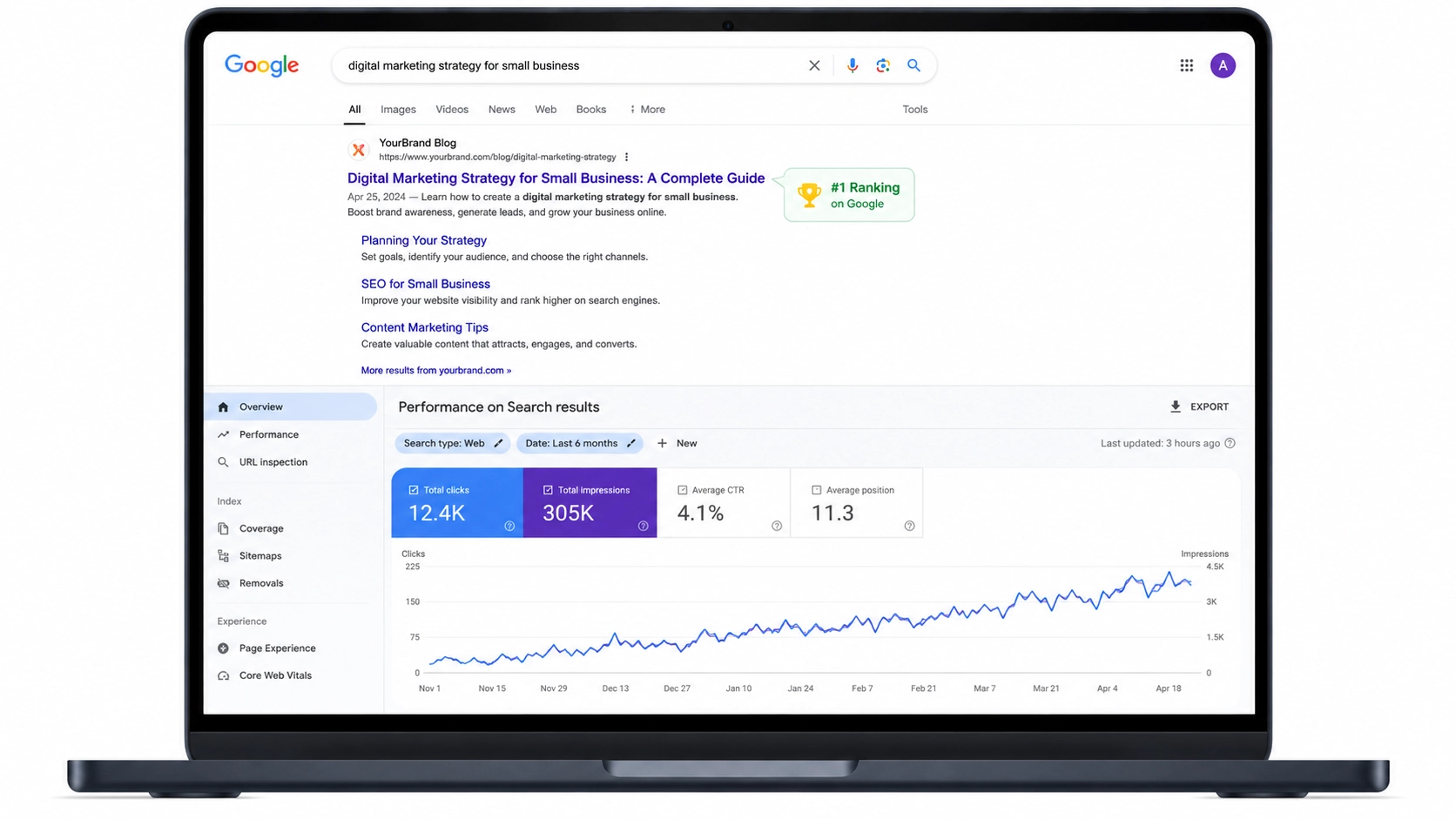Switch to the Web tab

pos(545,110)
